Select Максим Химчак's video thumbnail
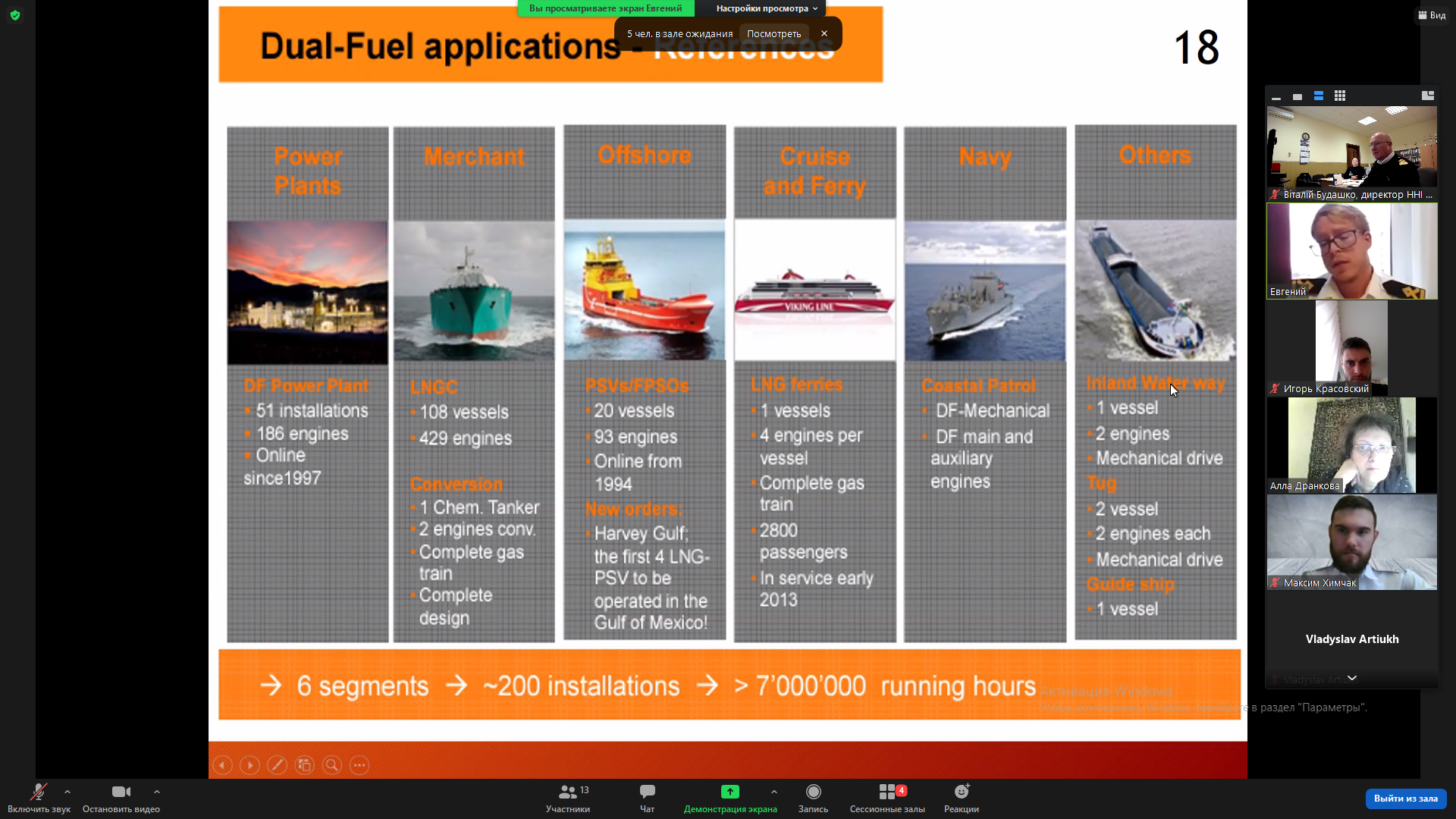This screenshot has height=819, width=1456. pos(1352,542)
